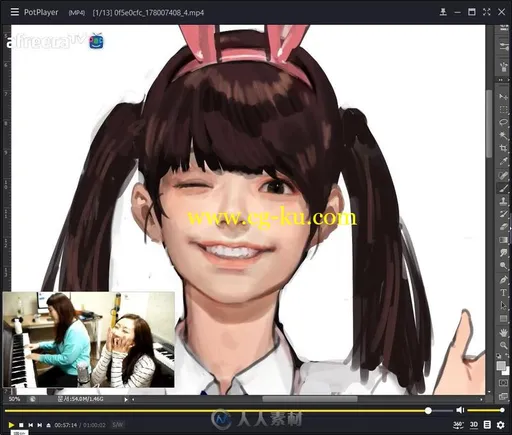Select the Rectangular Marquee tool
This screenshot has height=435, width=512.
point(503,109)
